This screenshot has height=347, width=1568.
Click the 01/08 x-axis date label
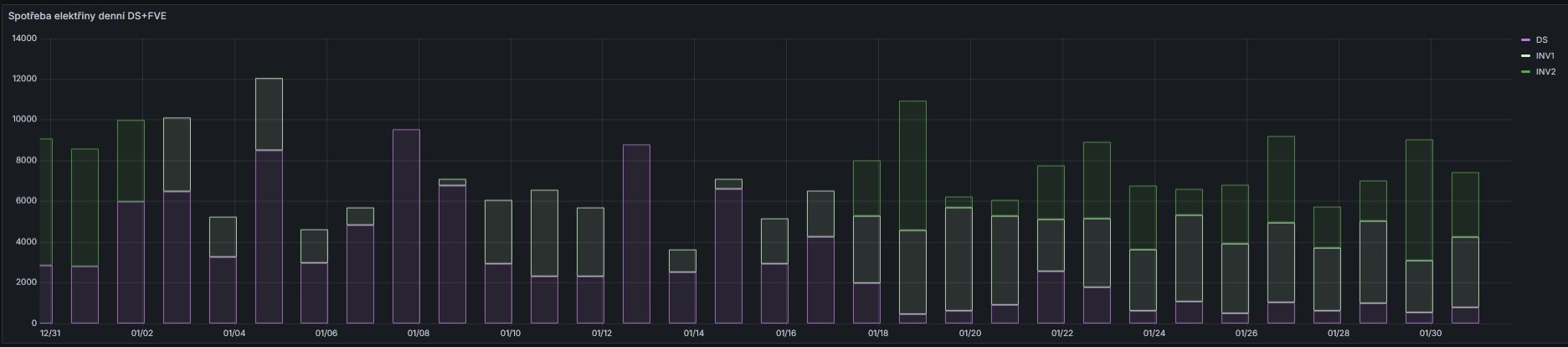tap(418, 334)
